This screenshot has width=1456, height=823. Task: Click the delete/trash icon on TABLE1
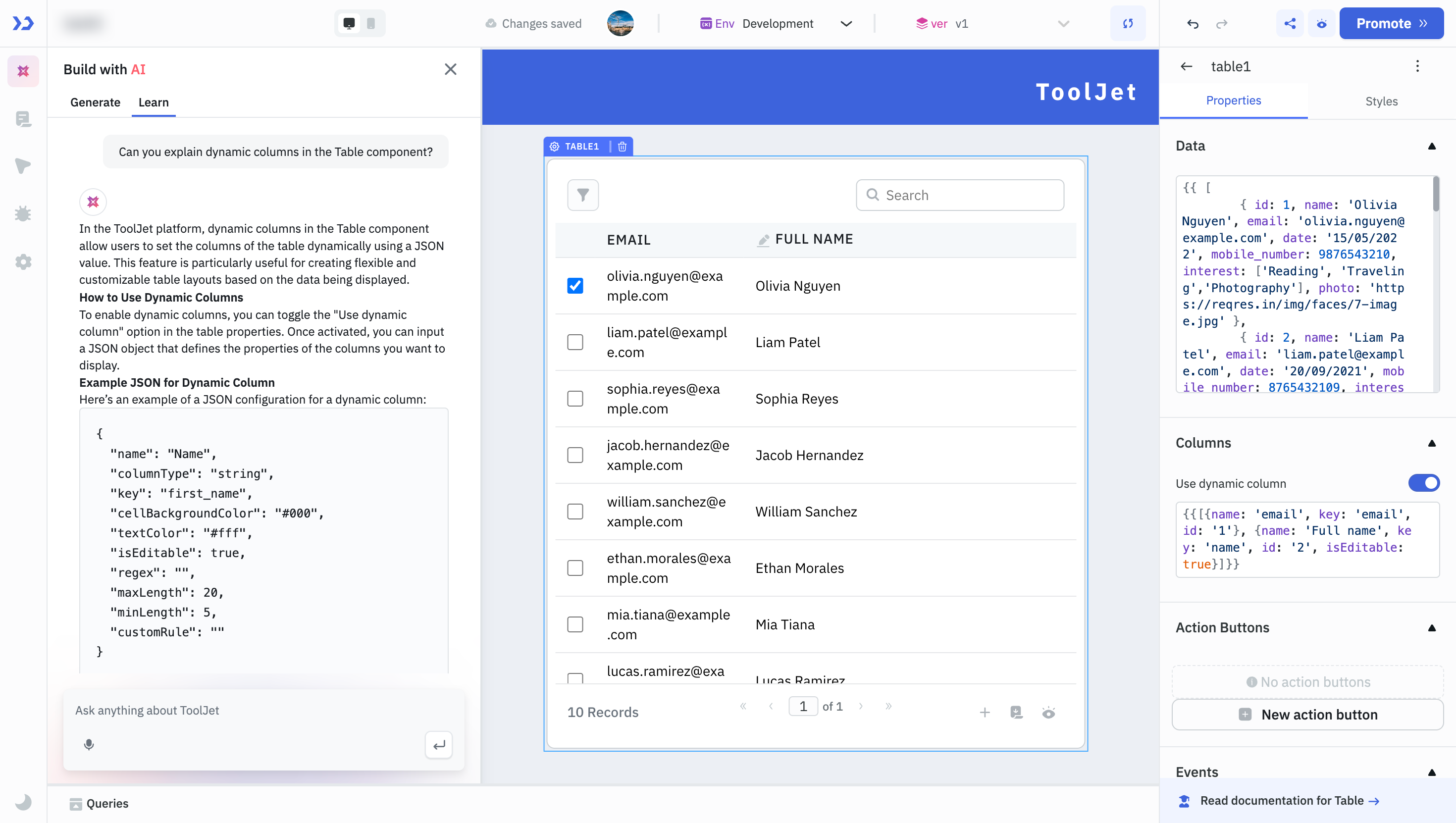[x=622, y=146]
